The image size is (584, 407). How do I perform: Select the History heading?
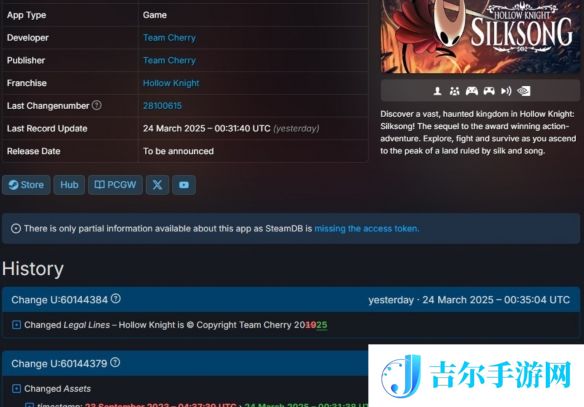click(x=33, y=269)
